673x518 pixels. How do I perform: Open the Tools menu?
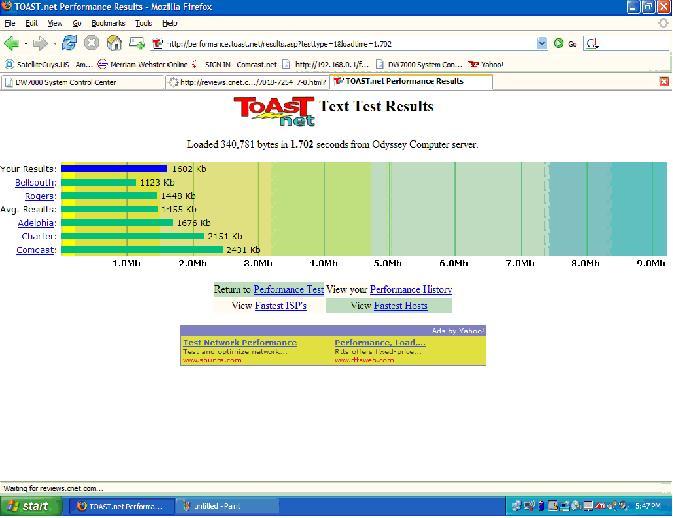point(143,23)
